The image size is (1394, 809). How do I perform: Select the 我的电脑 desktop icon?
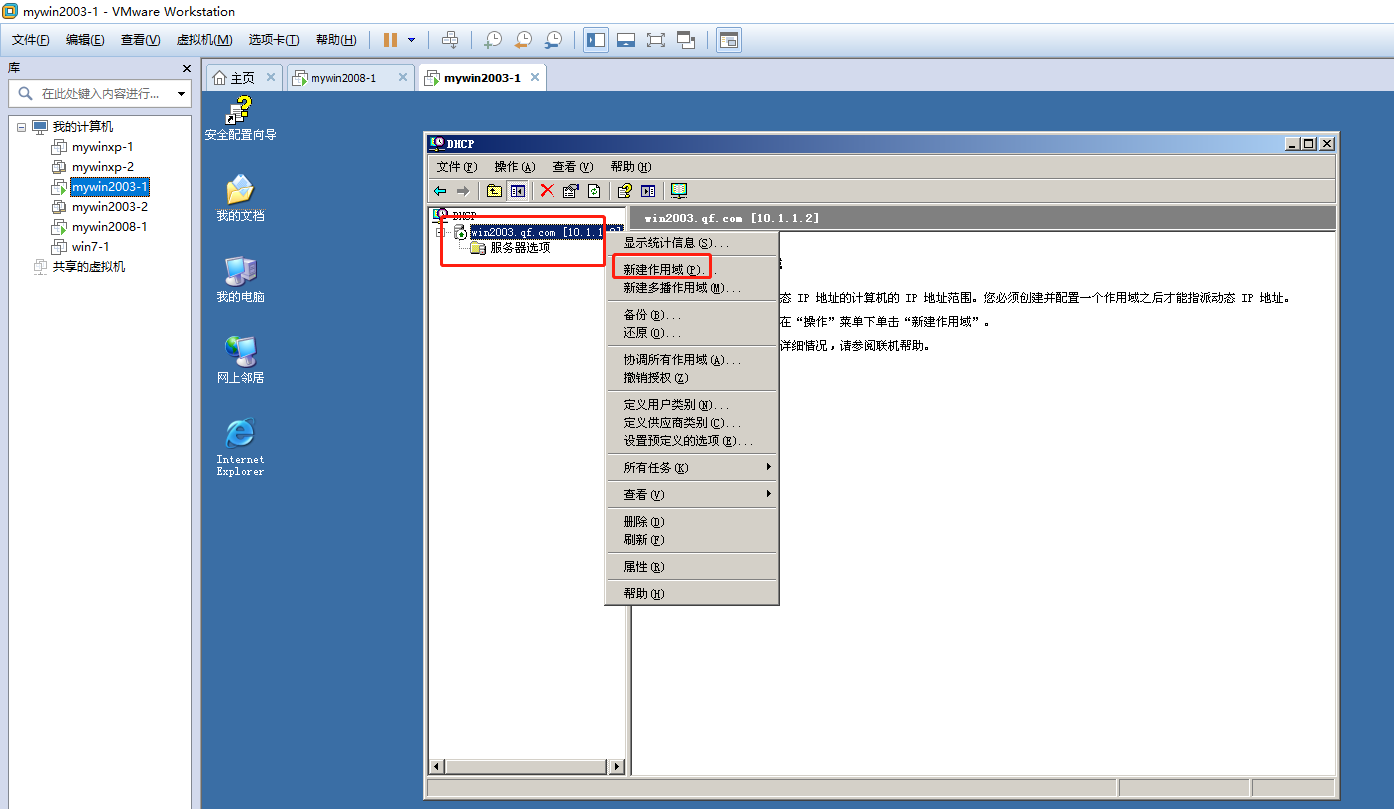240,279
